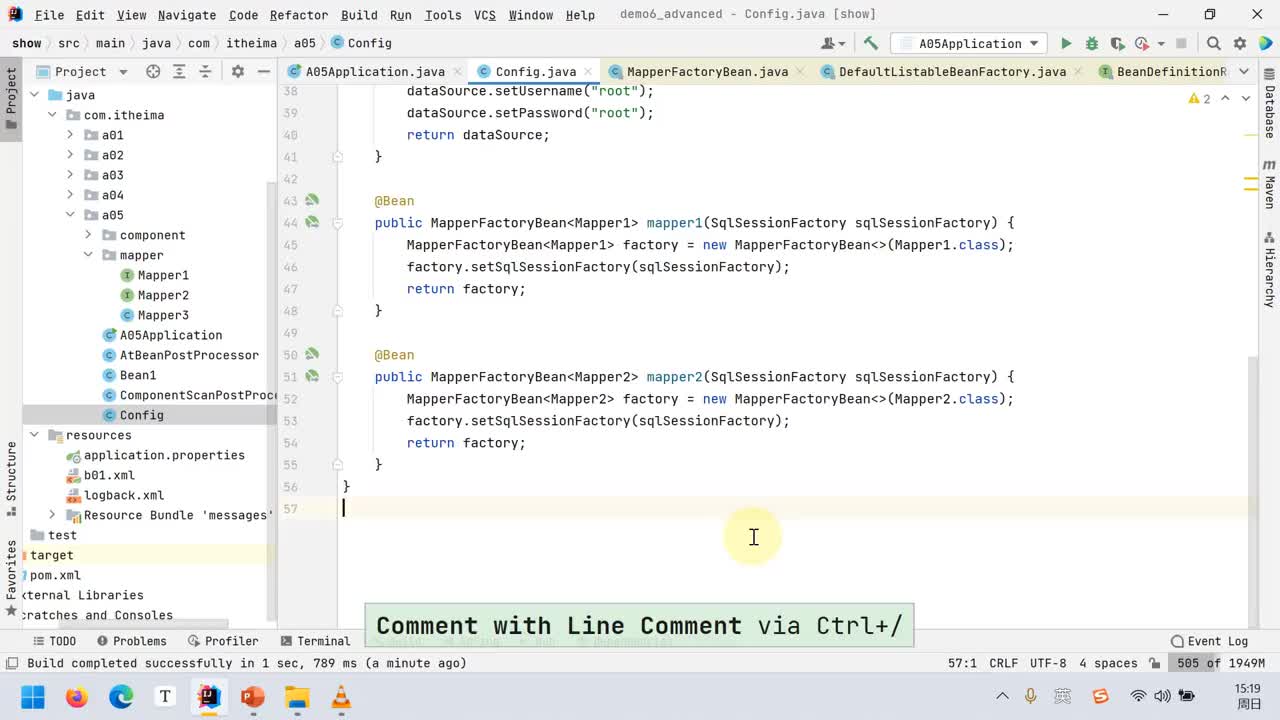The image size is (1280, 720).
Task: Toggle the tool window quick-access icon in status bar
Action: point(11,663)
